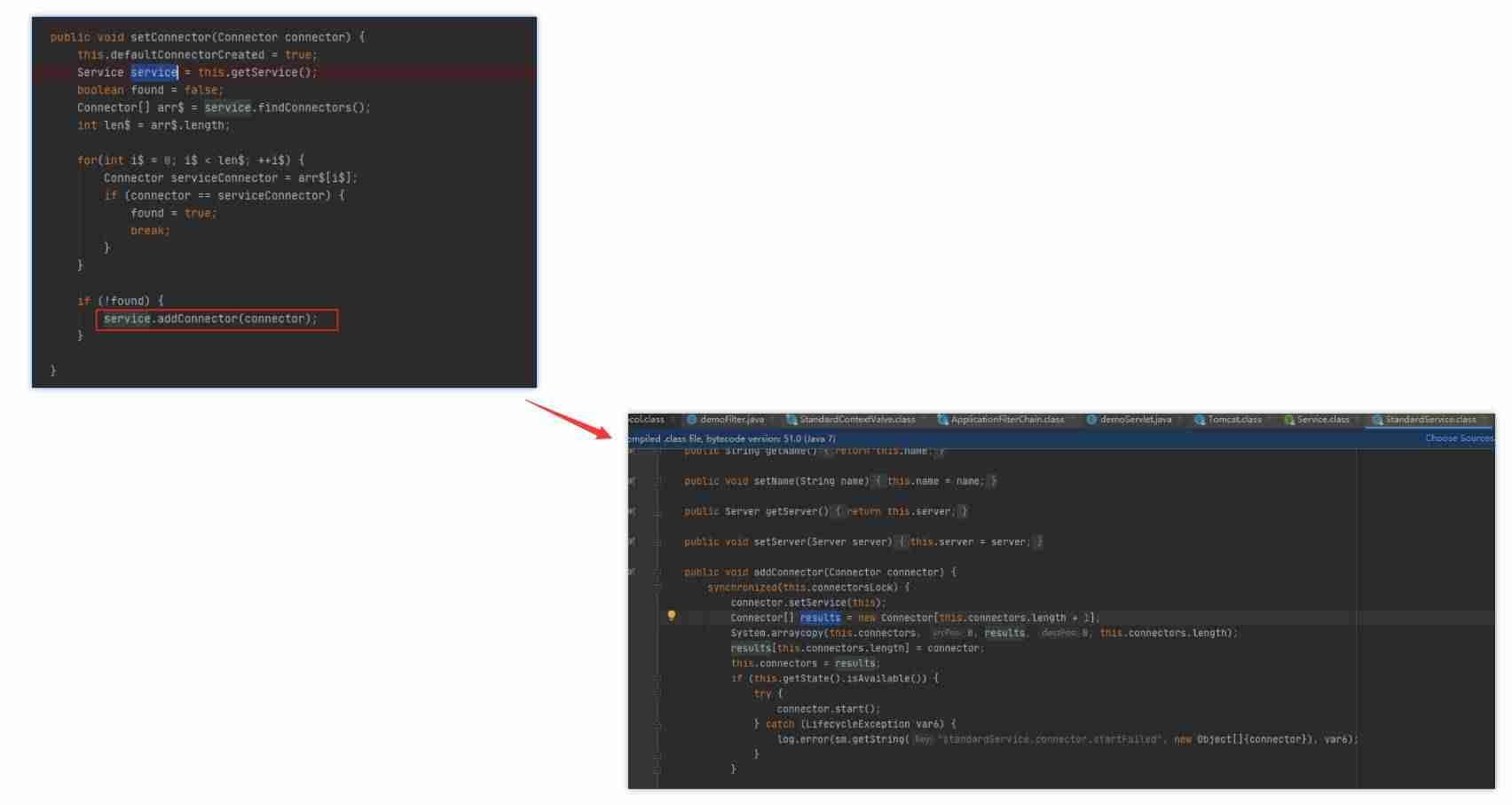Click 'this.defaultConnectorCreated = true;' line
Viewport: 1512px width, 805px height.
tap(197, 55)
